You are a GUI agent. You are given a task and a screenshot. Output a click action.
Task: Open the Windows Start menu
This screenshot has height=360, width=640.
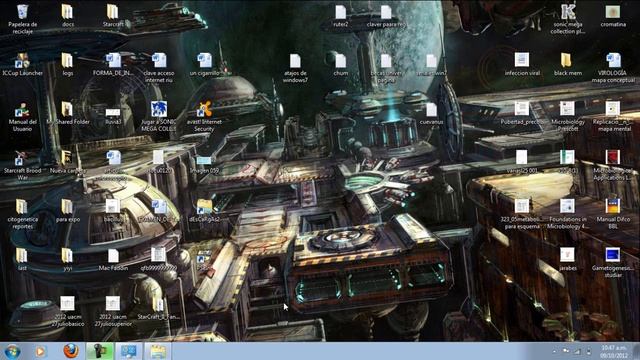[x=12, y=351]
